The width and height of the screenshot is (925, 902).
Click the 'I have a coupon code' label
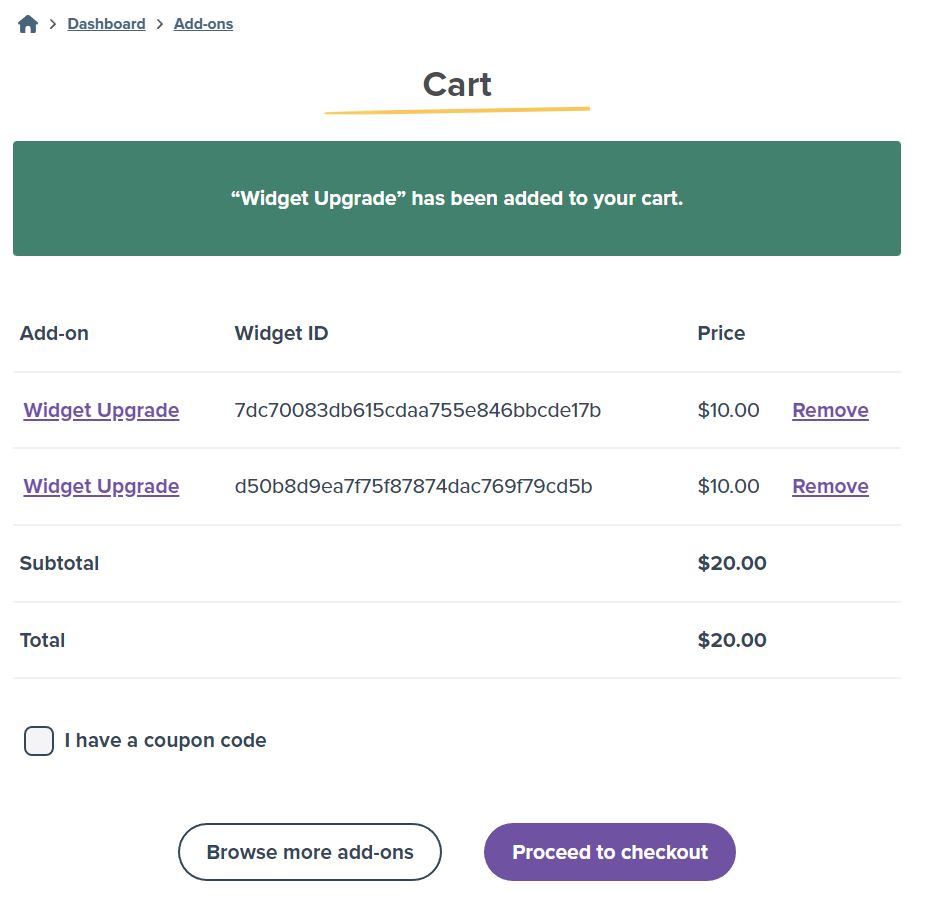coord(165,740)
